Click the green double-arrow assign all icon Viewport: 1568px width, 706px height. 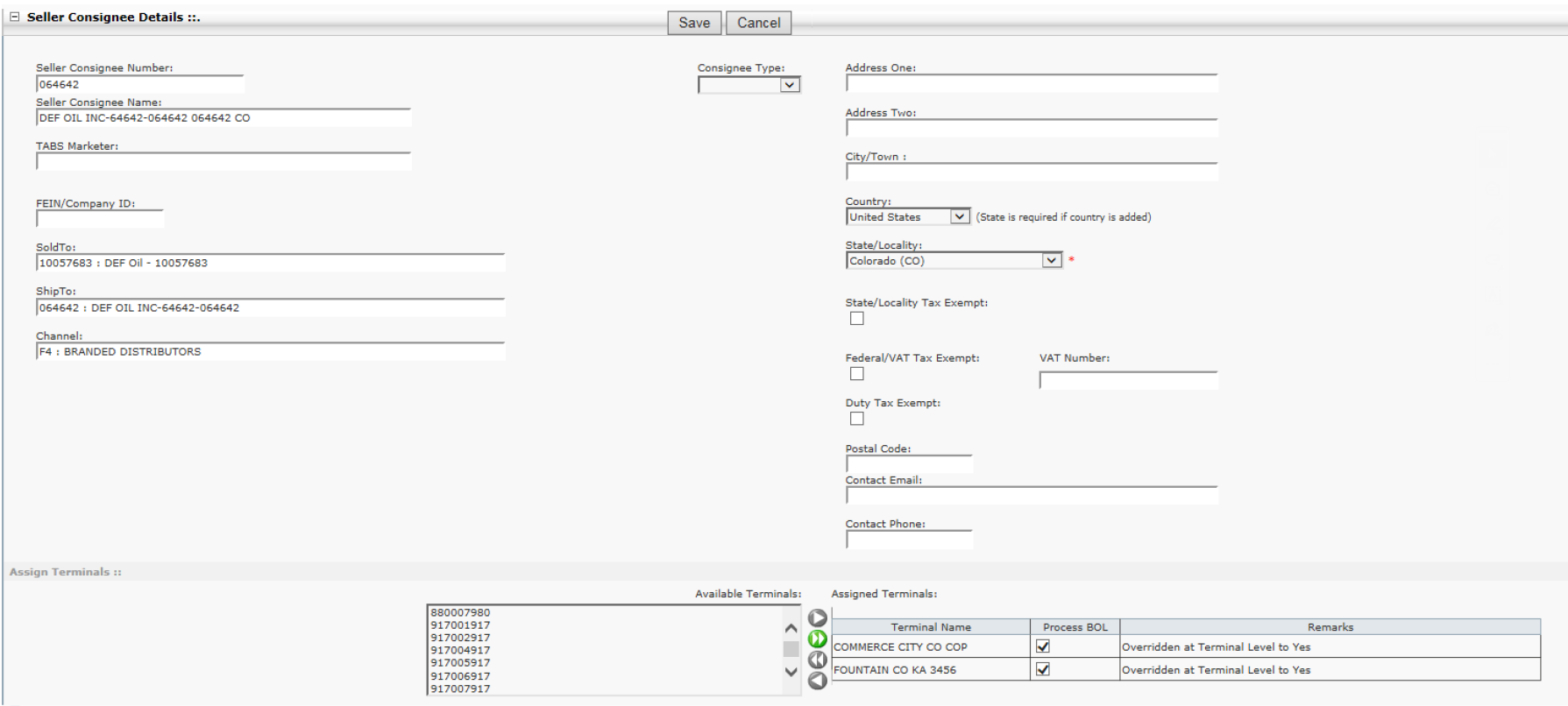pyautogui.click(x=817, y=639)
